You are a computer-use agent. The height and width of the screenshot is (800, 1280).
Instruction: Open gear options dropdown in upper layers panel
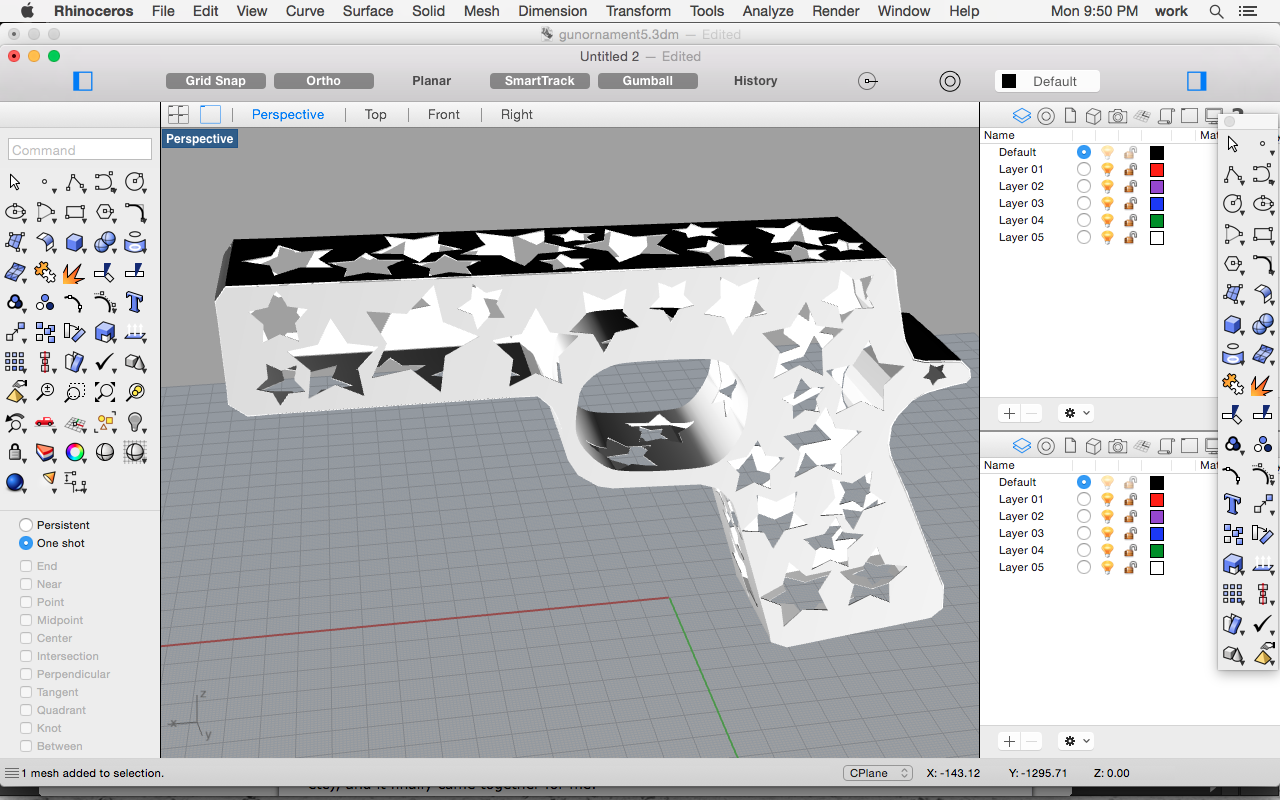(x=1077, y=413)
